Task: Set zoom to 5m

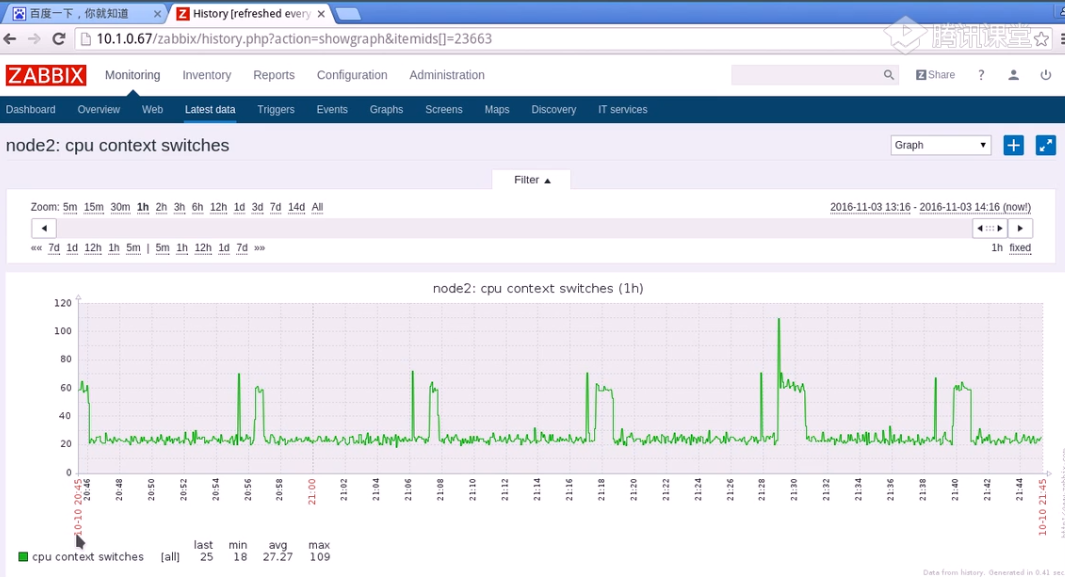Action: pos(70,207)
